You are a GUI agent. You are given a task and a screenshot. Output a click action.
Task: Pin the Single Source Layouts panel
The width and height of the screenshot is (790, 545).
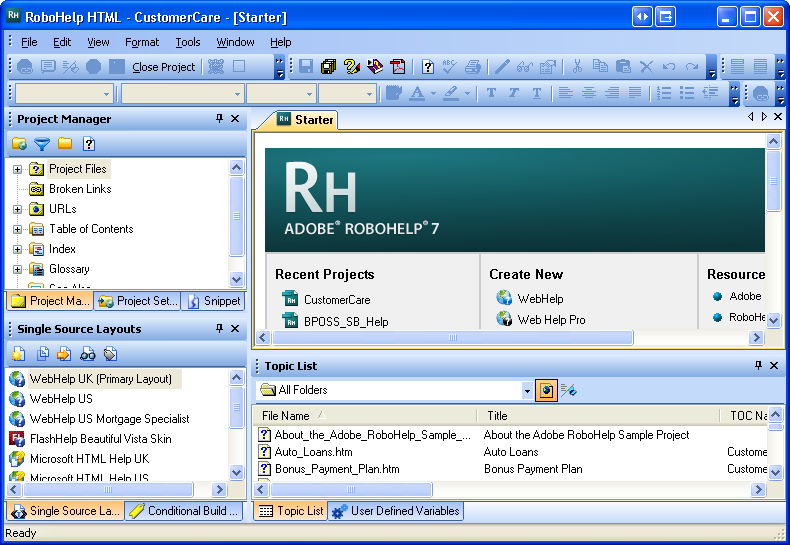click(219, 328)
